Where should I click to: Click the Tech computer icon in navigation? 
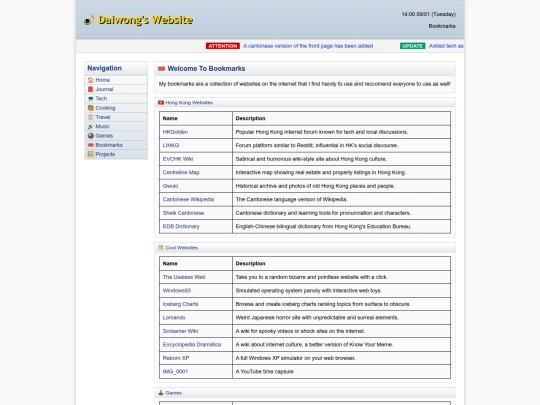coord(91,98)
